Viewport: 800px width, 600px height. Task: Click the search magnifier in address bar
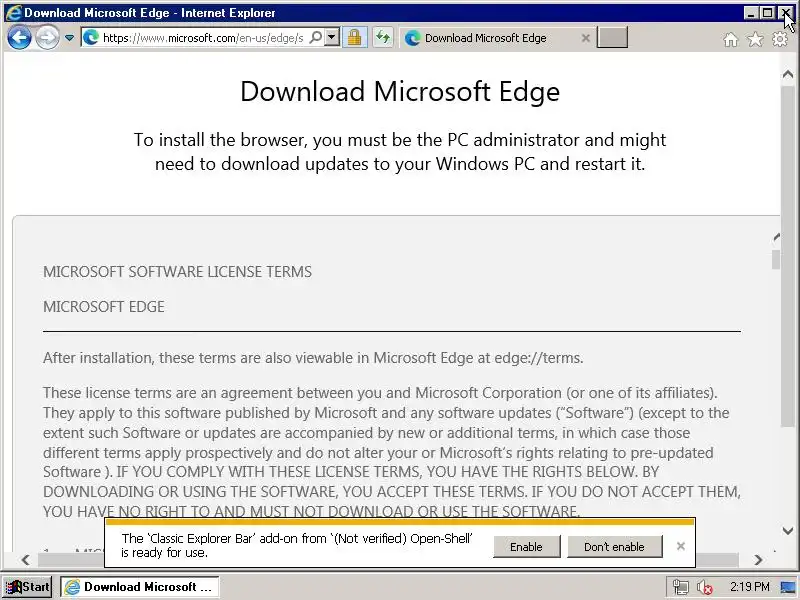pyautogui.click(x=316, y=37)
